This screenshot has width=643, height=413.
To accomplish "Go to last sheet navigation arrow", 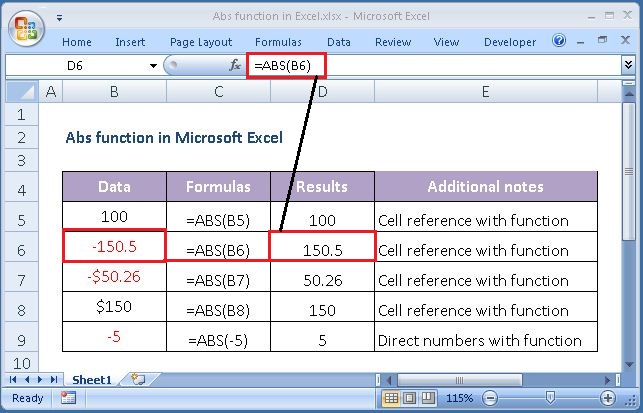I will click(x=53, y=379).
